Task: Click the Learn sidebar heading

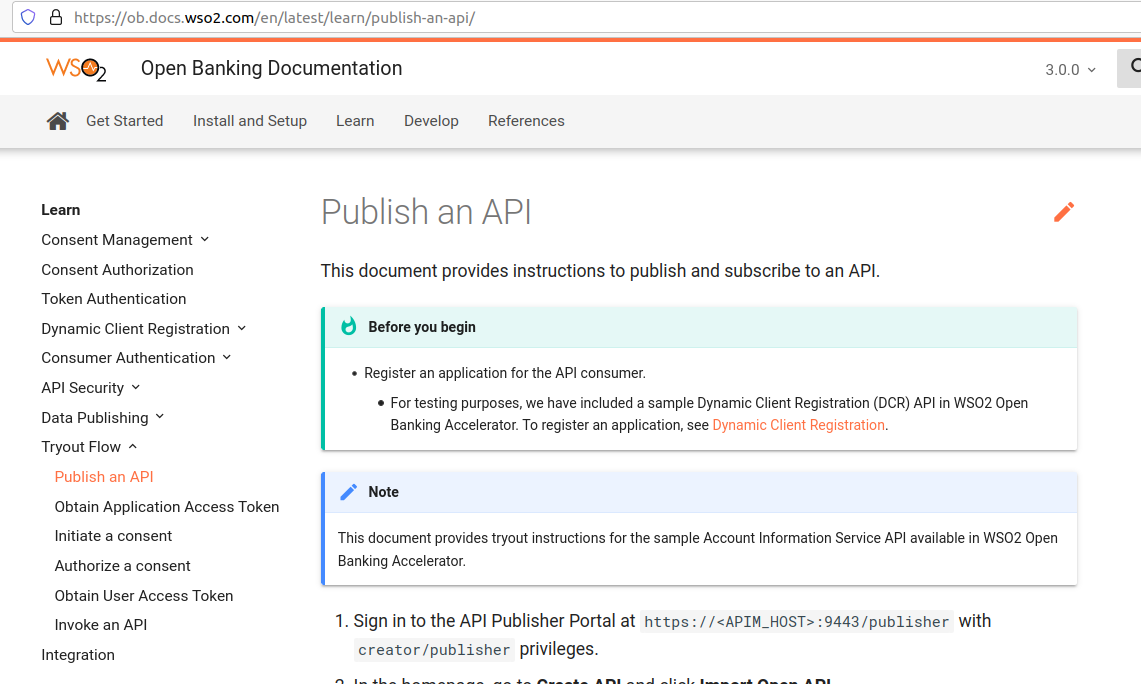Action: click(x=60, y=210)
